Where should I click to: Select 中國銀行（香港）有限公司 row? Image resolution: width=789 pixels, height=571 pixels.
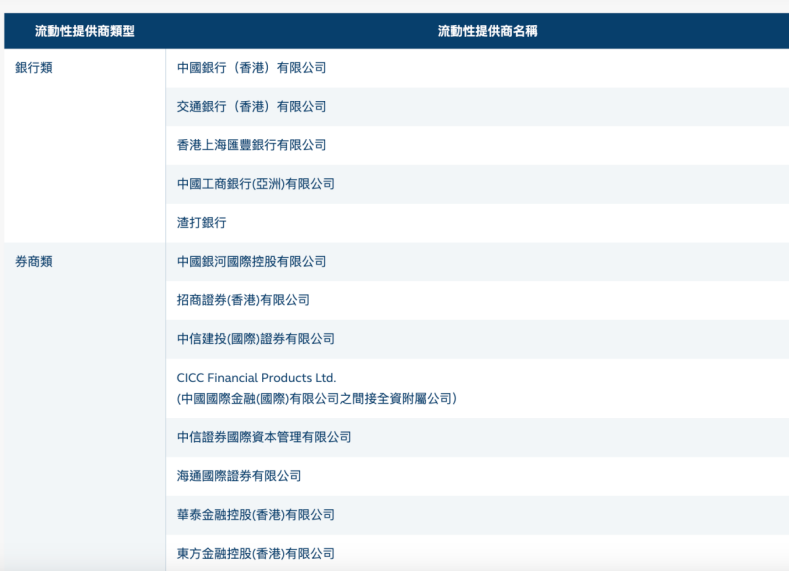point(477,68)
